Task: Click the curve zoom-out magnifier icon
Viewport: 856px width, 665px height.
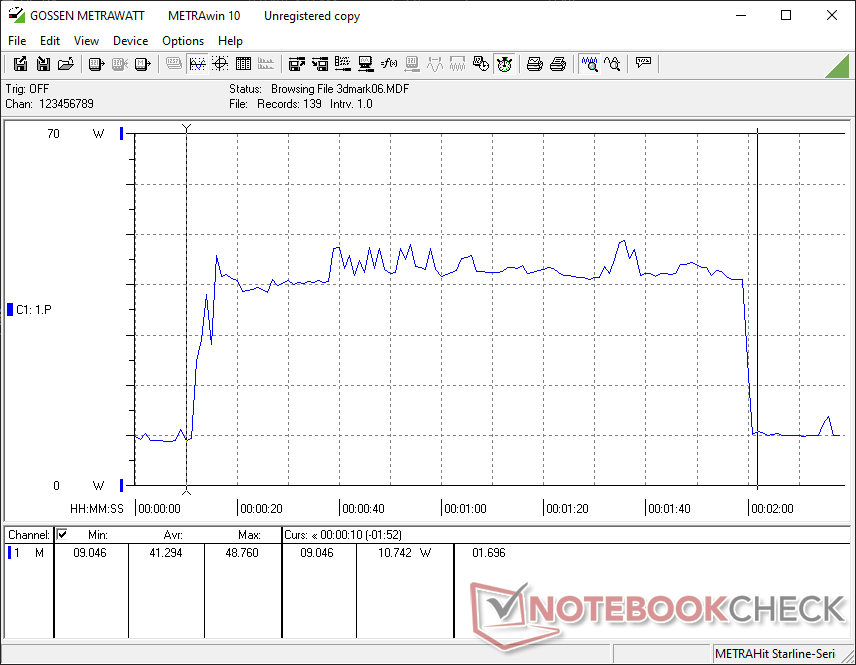Action: (613, 64)
